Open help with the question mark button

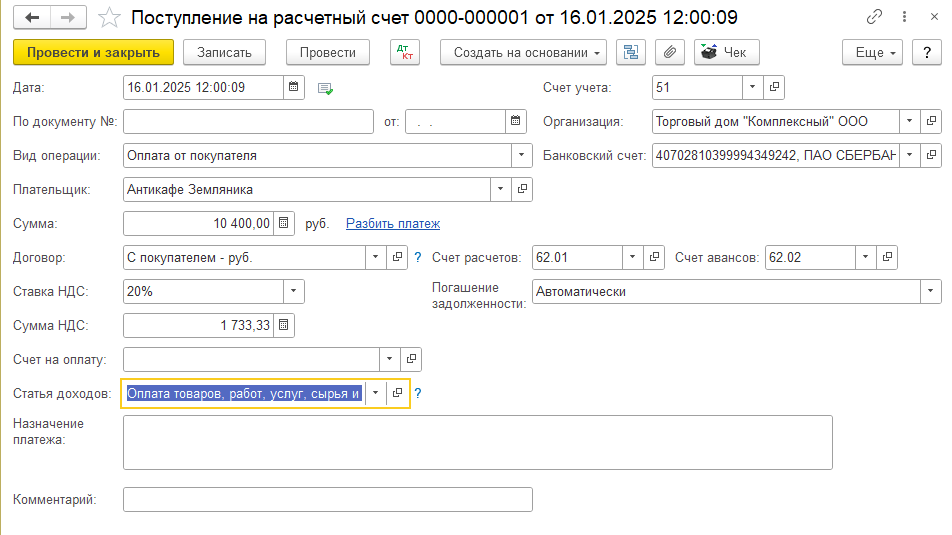926,52
